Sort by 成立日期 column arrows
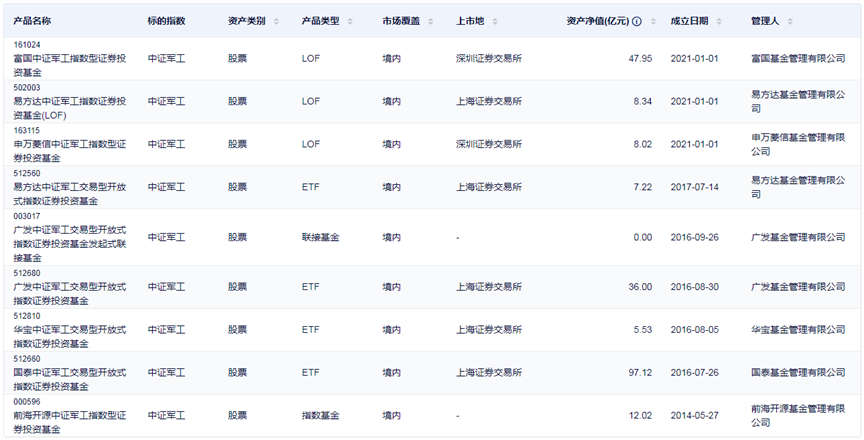Viewport: 864px width, 440px height. coord(719,21)
